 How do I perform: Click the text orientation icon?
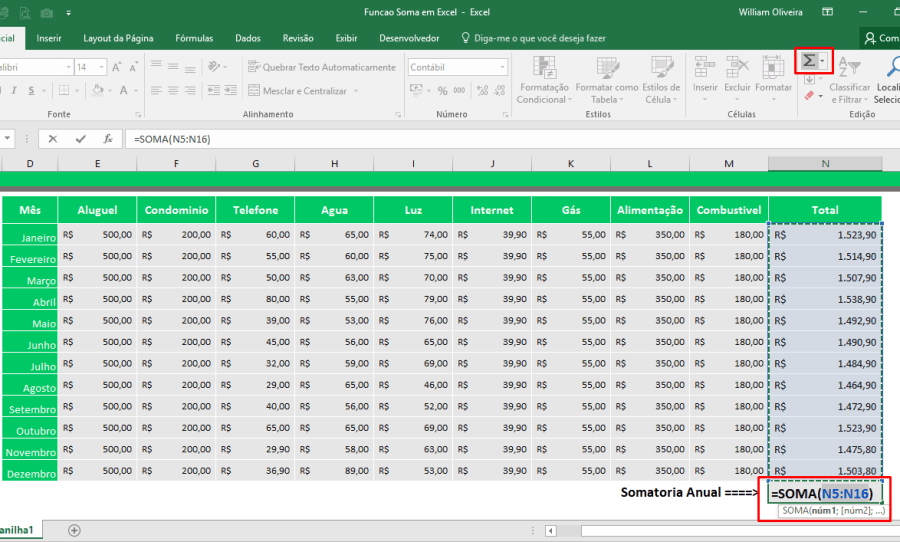(215, 67)
